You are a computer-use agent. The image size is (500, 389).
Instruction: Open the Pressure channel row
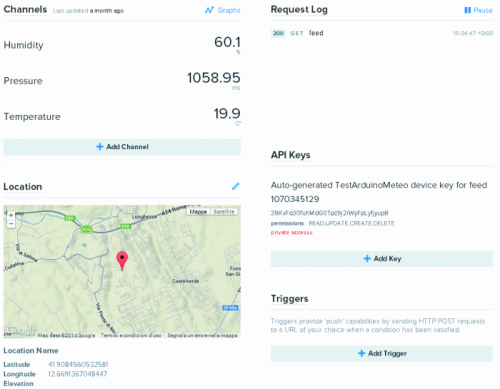point(122,81)
